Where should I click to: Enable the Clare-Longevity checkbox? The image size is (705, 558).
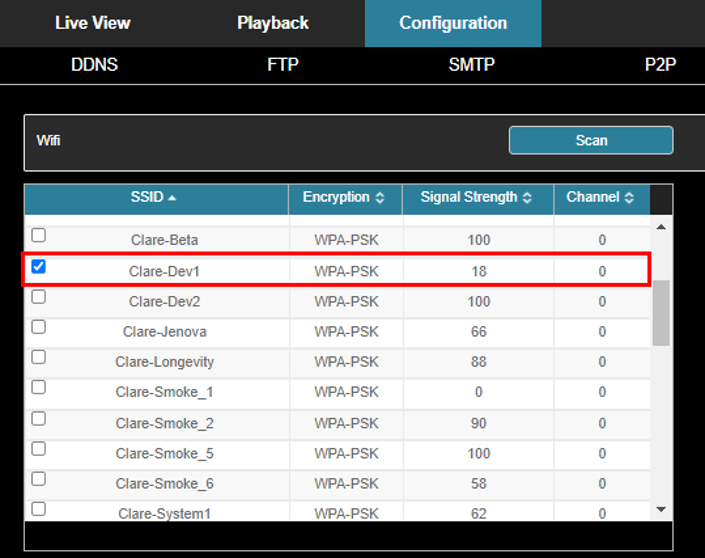coord(39,357)
